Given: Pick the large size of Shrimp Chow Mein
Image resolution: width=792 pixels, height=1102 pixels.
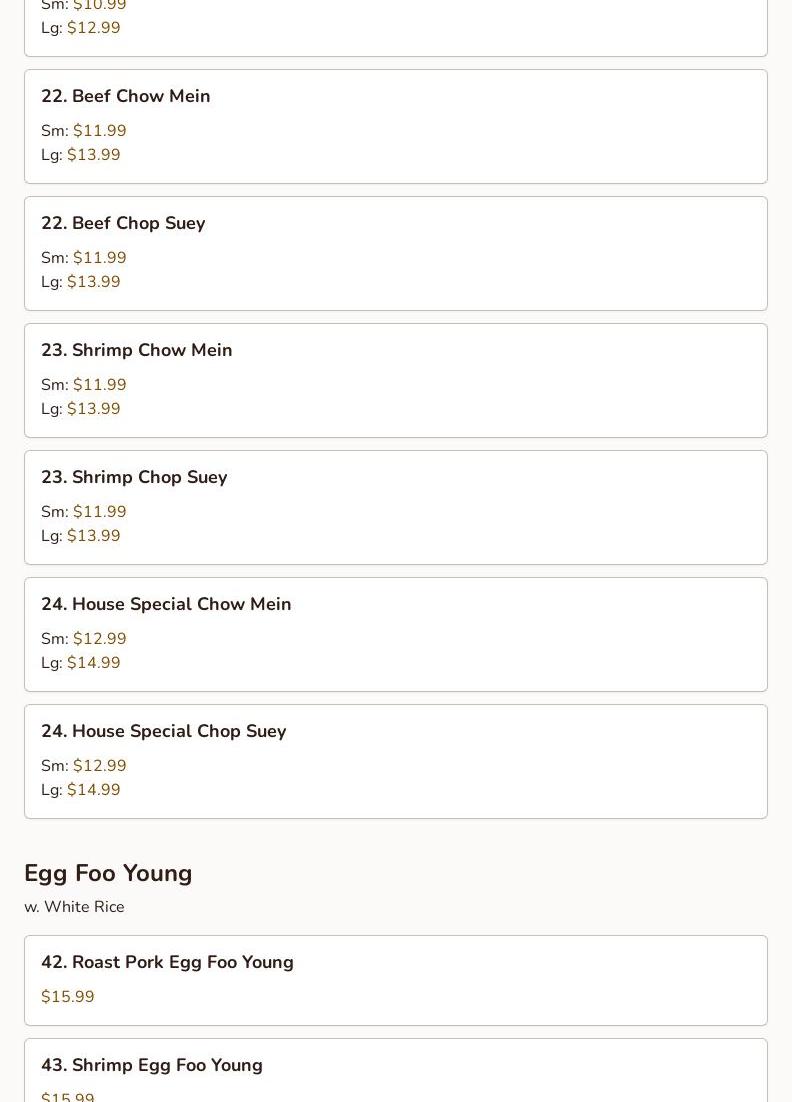Looking at the screenshot, I should point(93,409).
